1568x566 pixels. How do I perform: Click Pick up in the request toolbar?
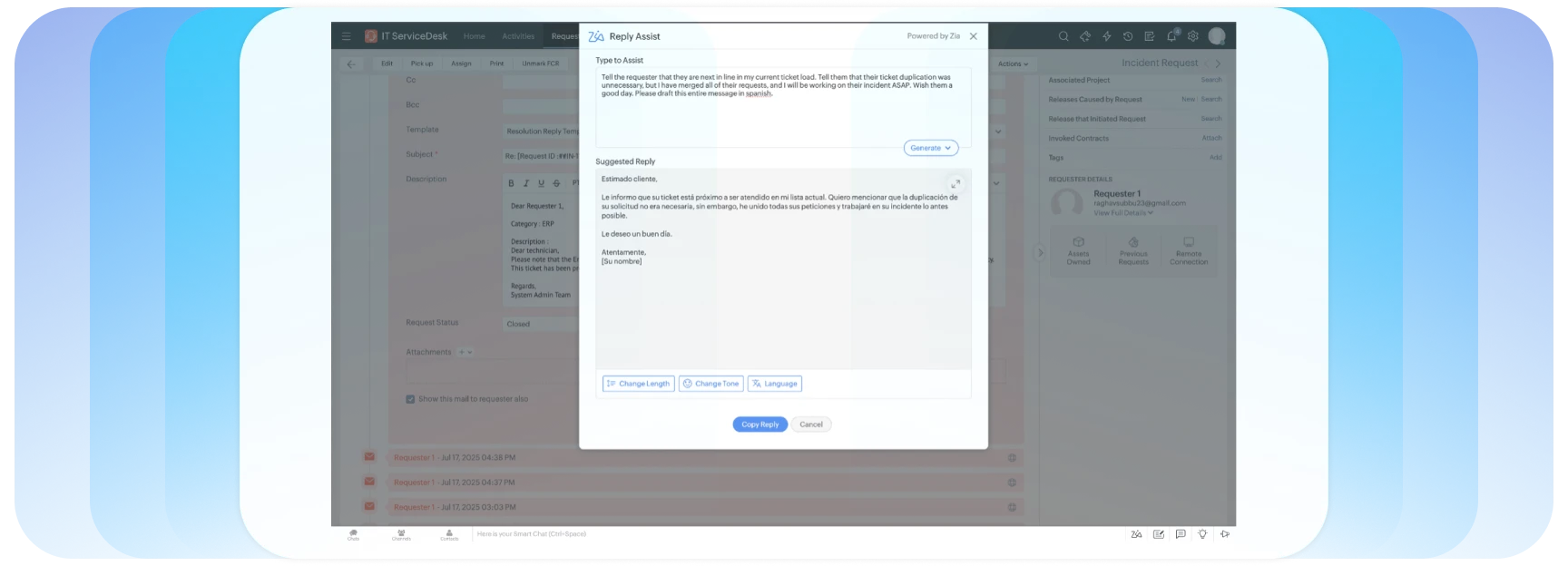(x=422, y=63)
